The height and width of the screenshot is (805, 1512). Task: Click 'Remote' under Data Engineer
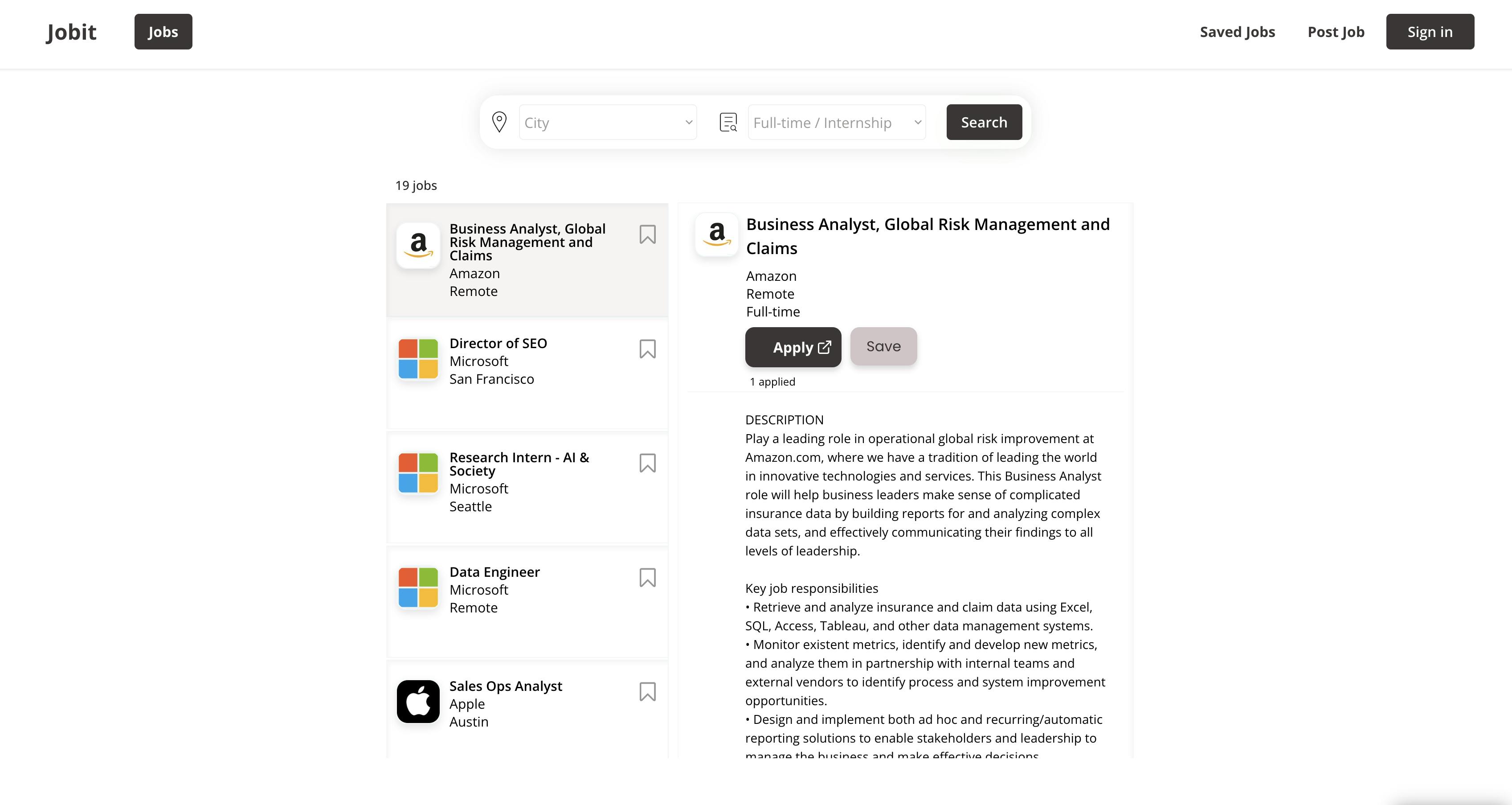tap(474, 608)
